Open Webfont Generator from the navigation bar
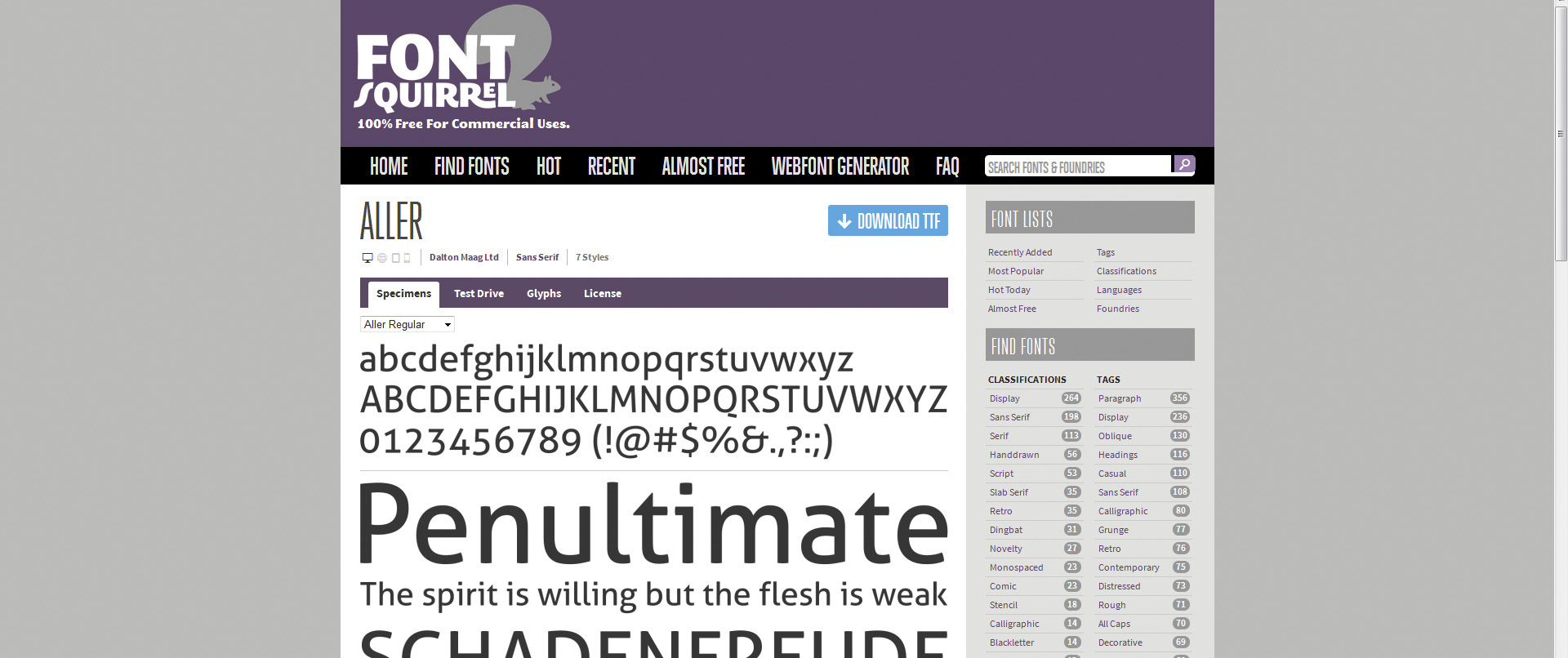Image resolution: width=1568 pixels, height=658 pixels. [840, 167]
